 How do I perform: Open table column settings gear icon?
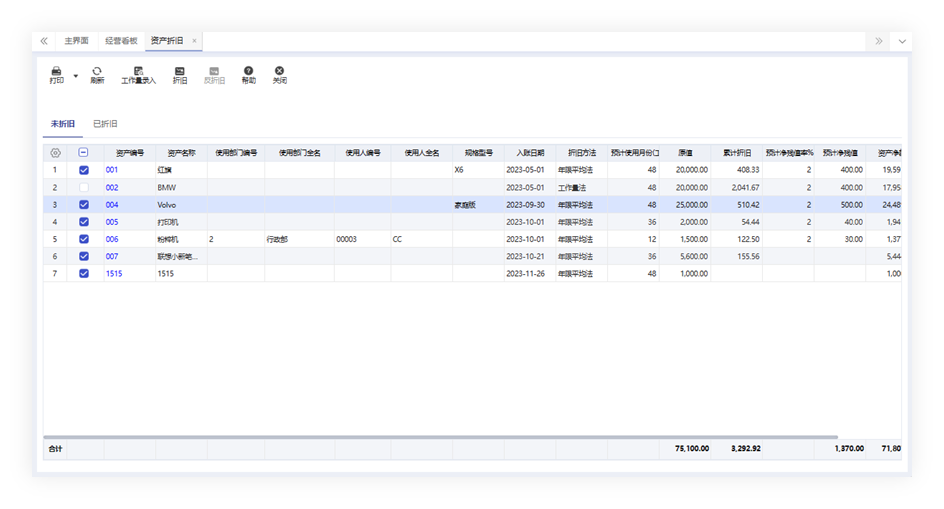click(x=55, y=153)
